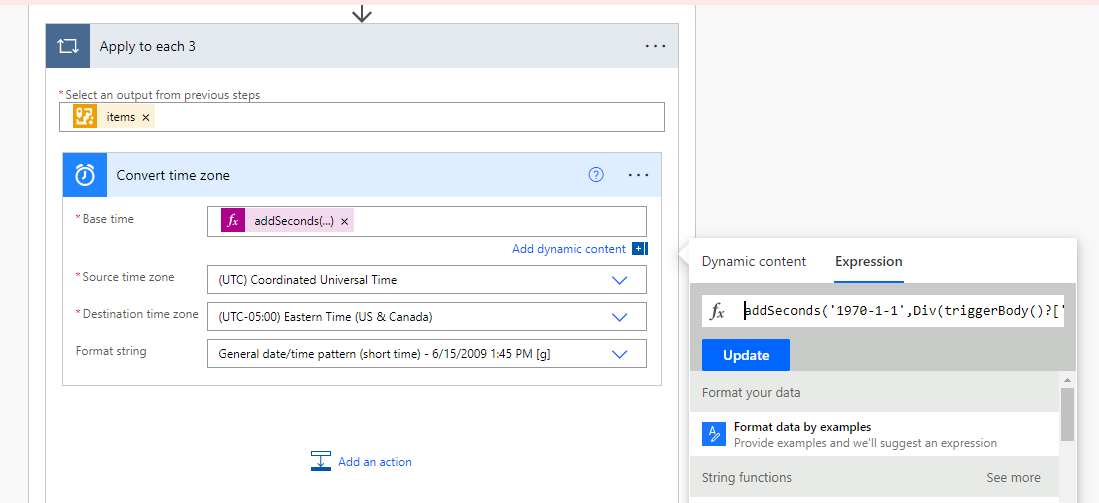Expand the Source time zone dropdown
Image resolution: width=1099 pixels, height=503 pixels.
coord(620,280)
